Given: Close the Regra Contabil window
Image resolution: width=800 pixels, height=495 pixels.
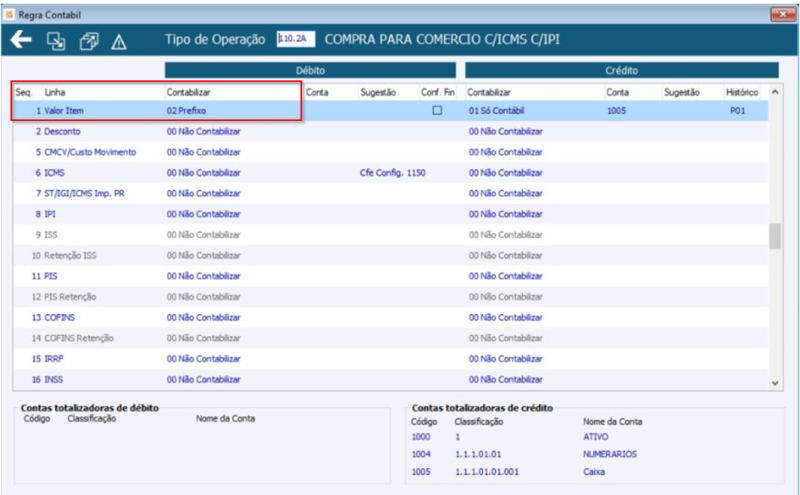Looking at the screenshot, I should click(x=783, y=14).
